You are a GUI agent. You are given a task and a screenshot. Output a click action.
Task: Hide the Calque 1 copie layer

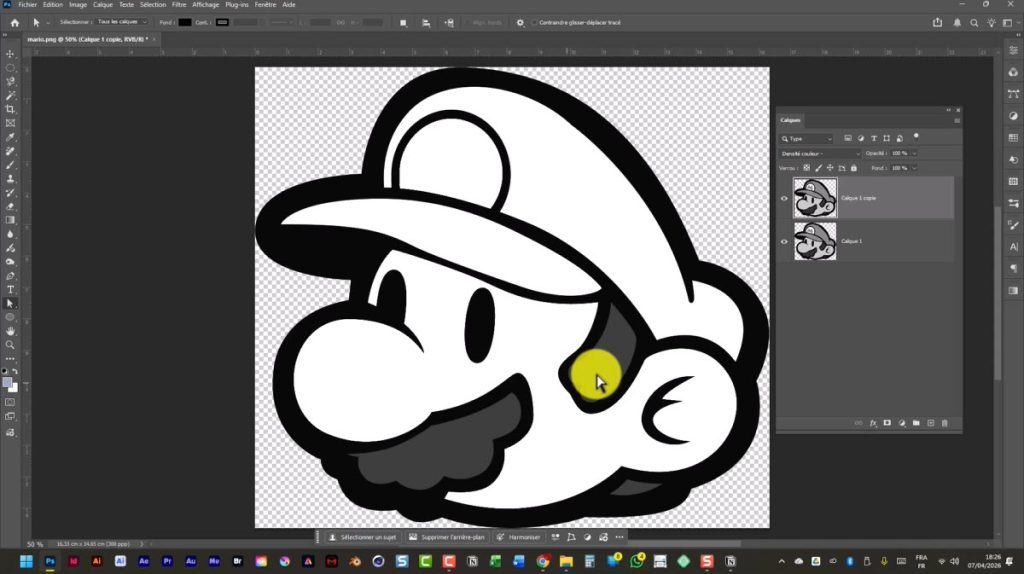coord(784,198)
